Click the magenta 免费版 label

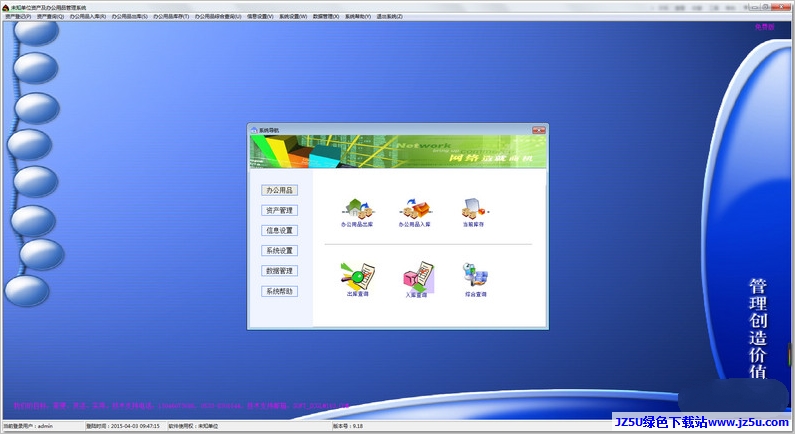pos(765,27)
